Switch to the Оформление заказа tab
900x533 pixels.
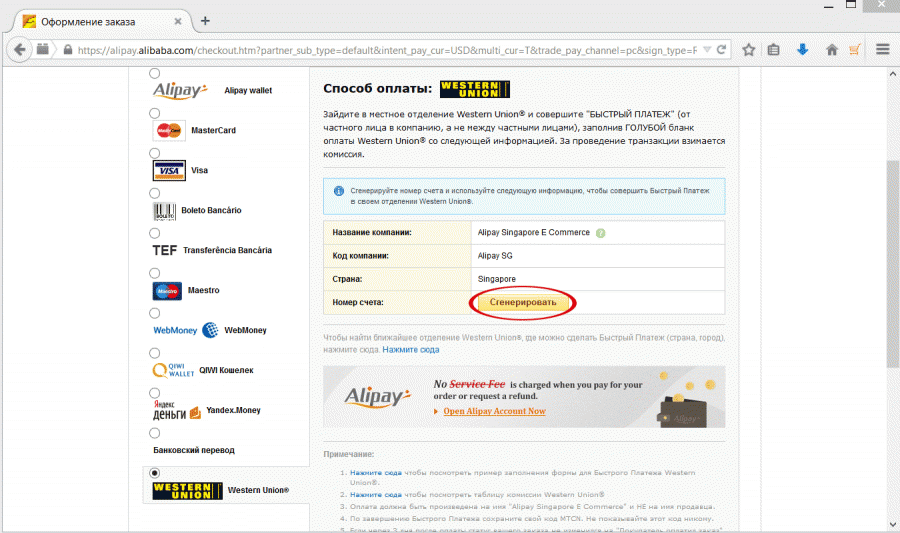point(102,22)
